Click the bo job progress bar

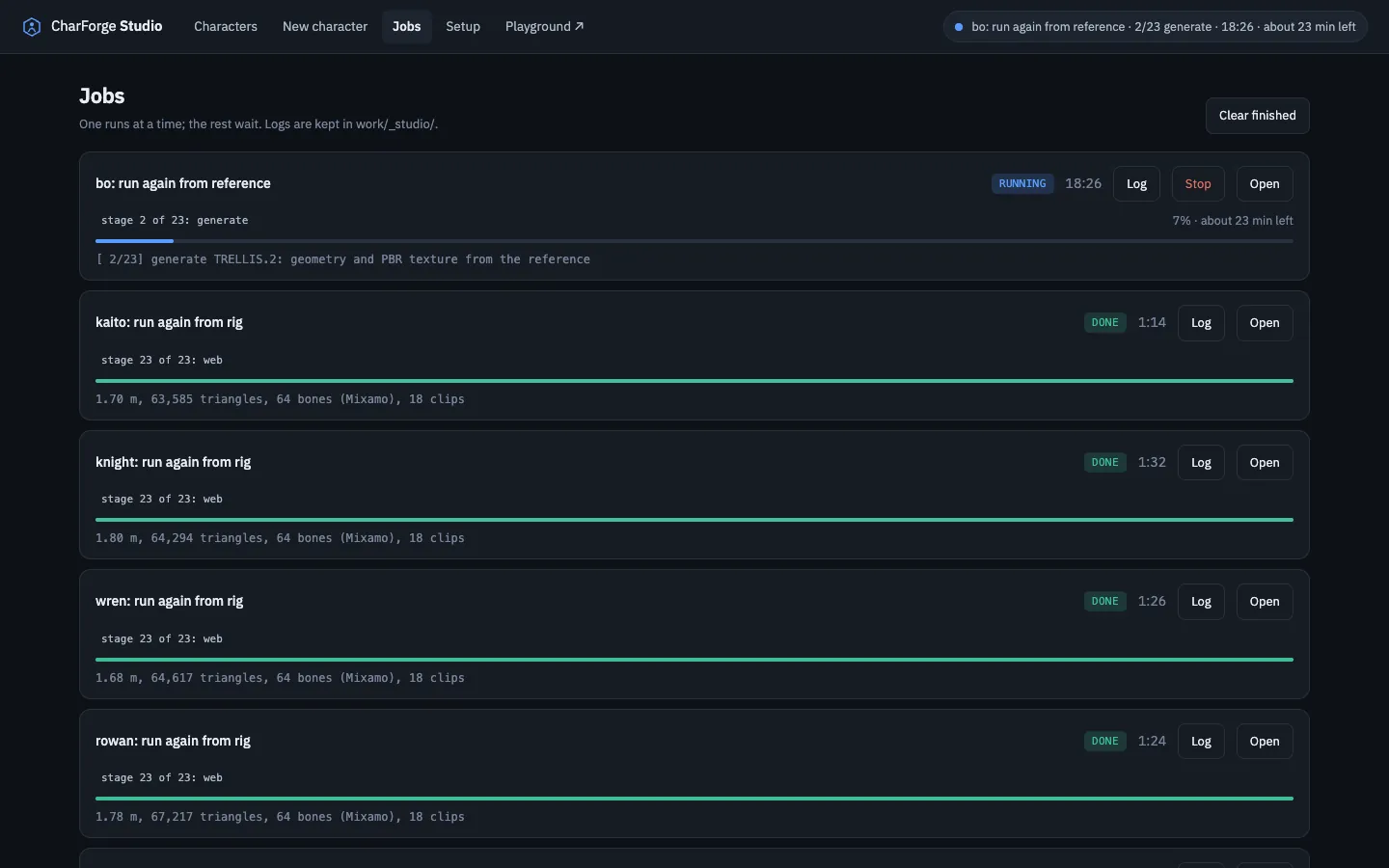pyautogui.click(x=694, y=241)
